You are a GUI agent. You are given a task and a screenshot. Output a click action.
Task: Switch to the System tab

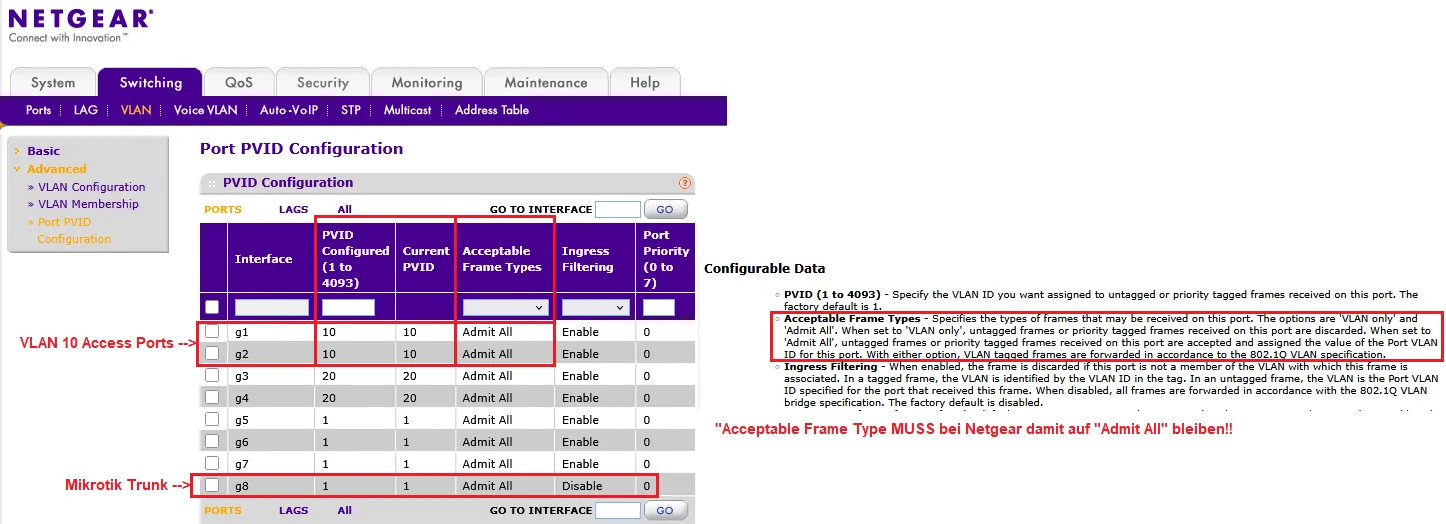(53, 83)
